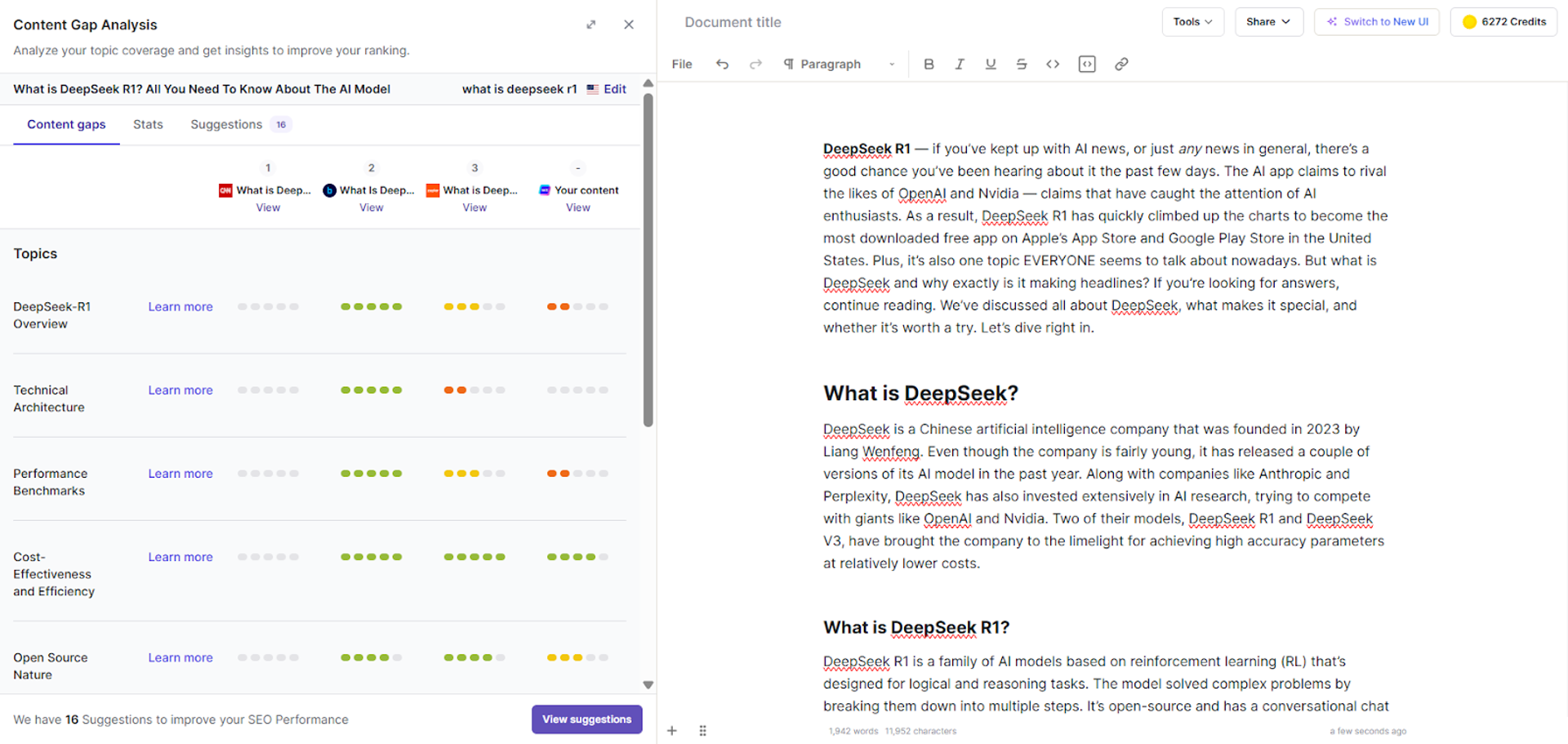This screenshot has width=1568, height=744.
Task: Learn more about Cost-Effectiveness and Efficiency
Action: tap(180, 557)
